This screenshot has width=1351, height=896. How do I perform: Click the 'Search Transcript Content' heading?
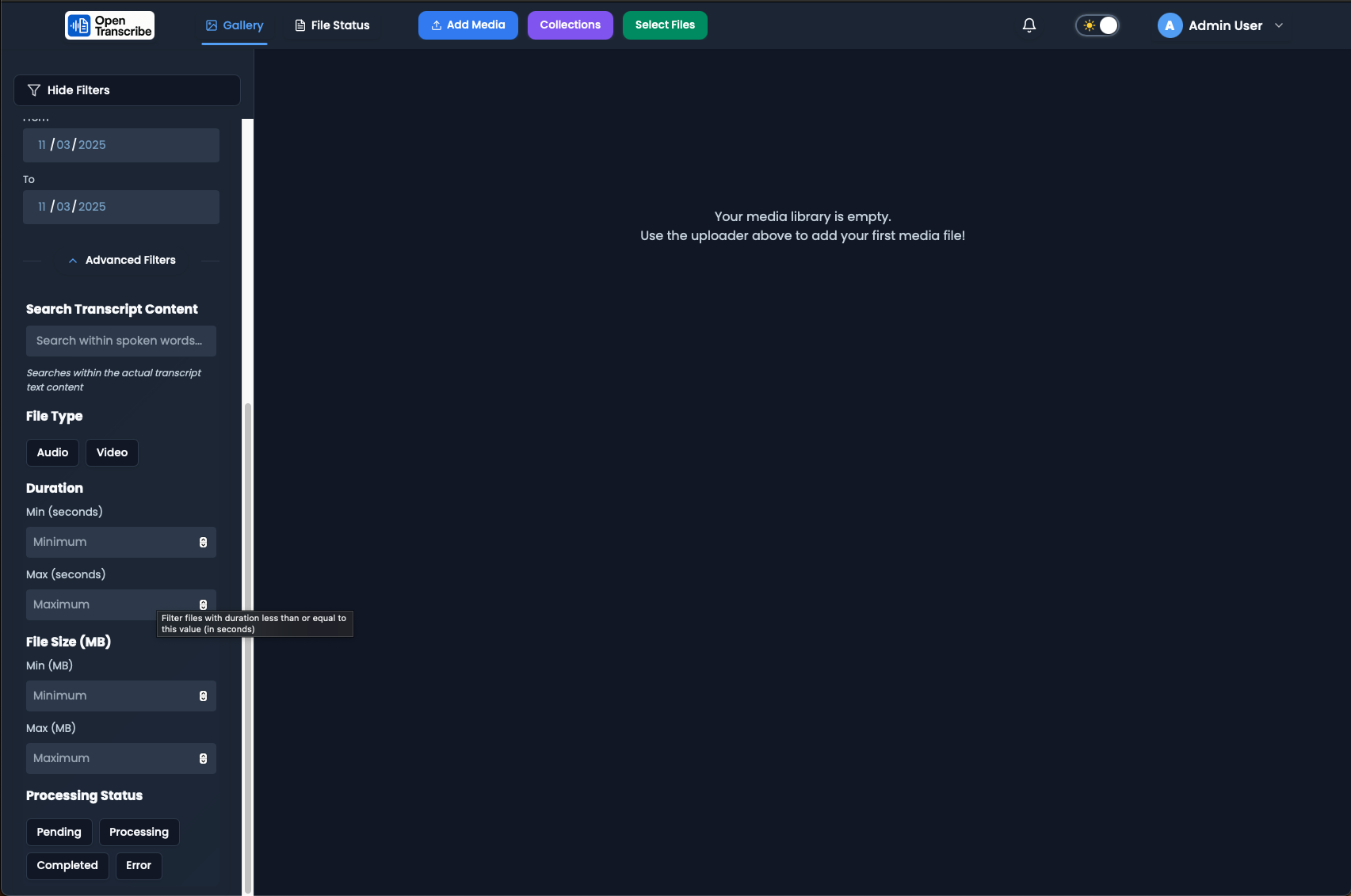click(x=112, y=309)
